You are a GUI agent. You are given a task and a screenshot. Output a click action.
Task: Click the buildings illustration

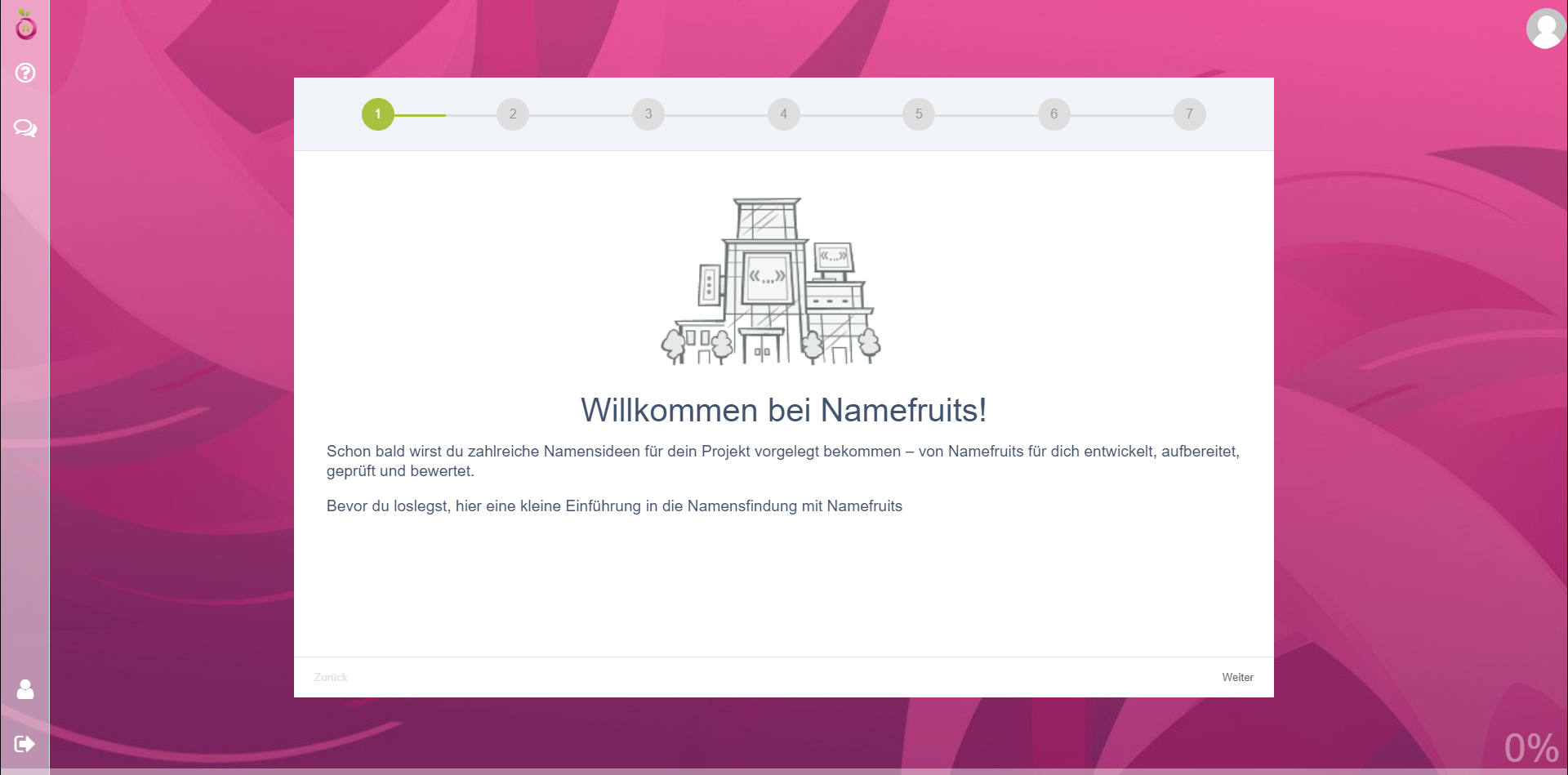pos(771,281)
